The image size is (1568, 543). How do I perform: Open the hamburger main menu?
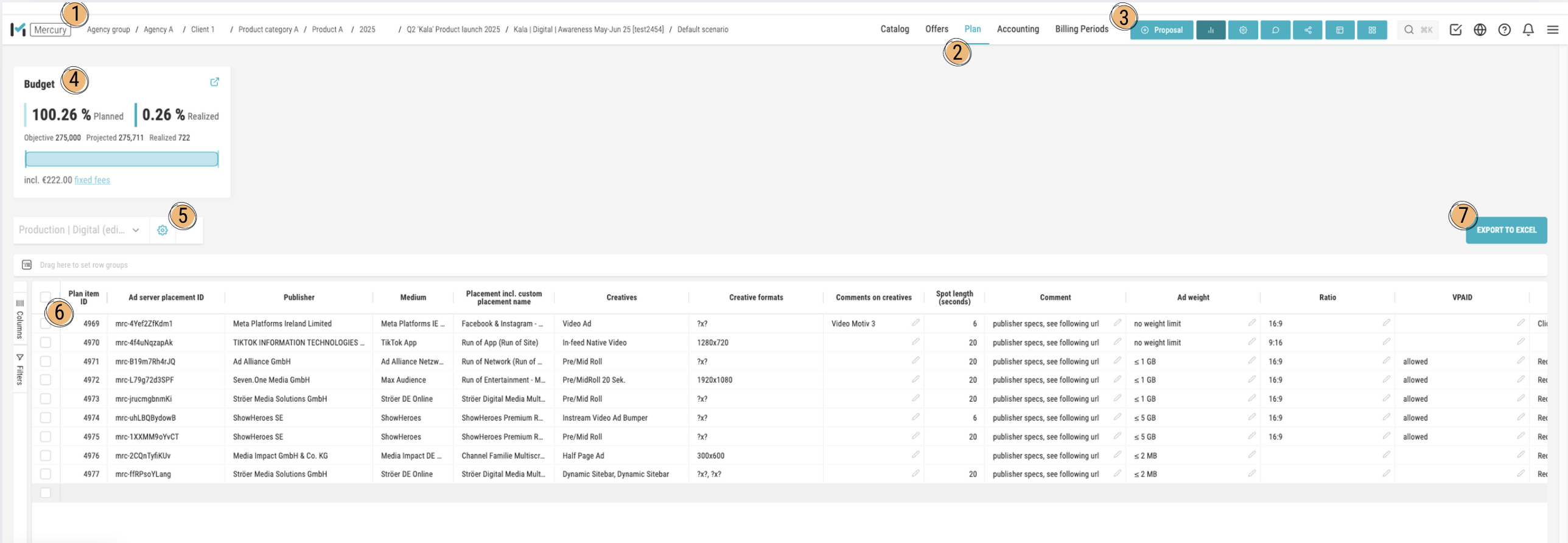pos(1552,30)
